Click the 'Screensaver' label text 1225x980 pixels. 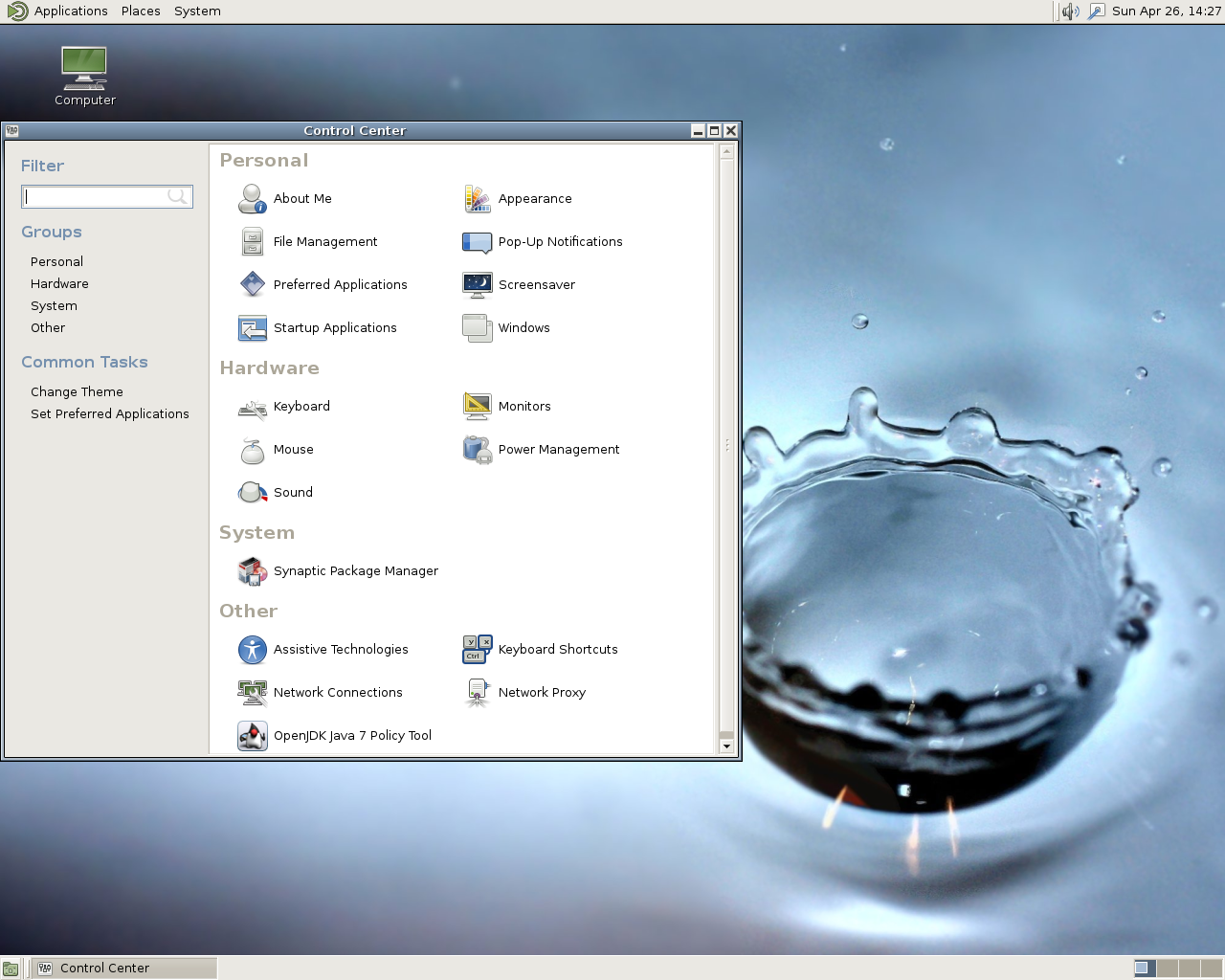tap(537, 284)
